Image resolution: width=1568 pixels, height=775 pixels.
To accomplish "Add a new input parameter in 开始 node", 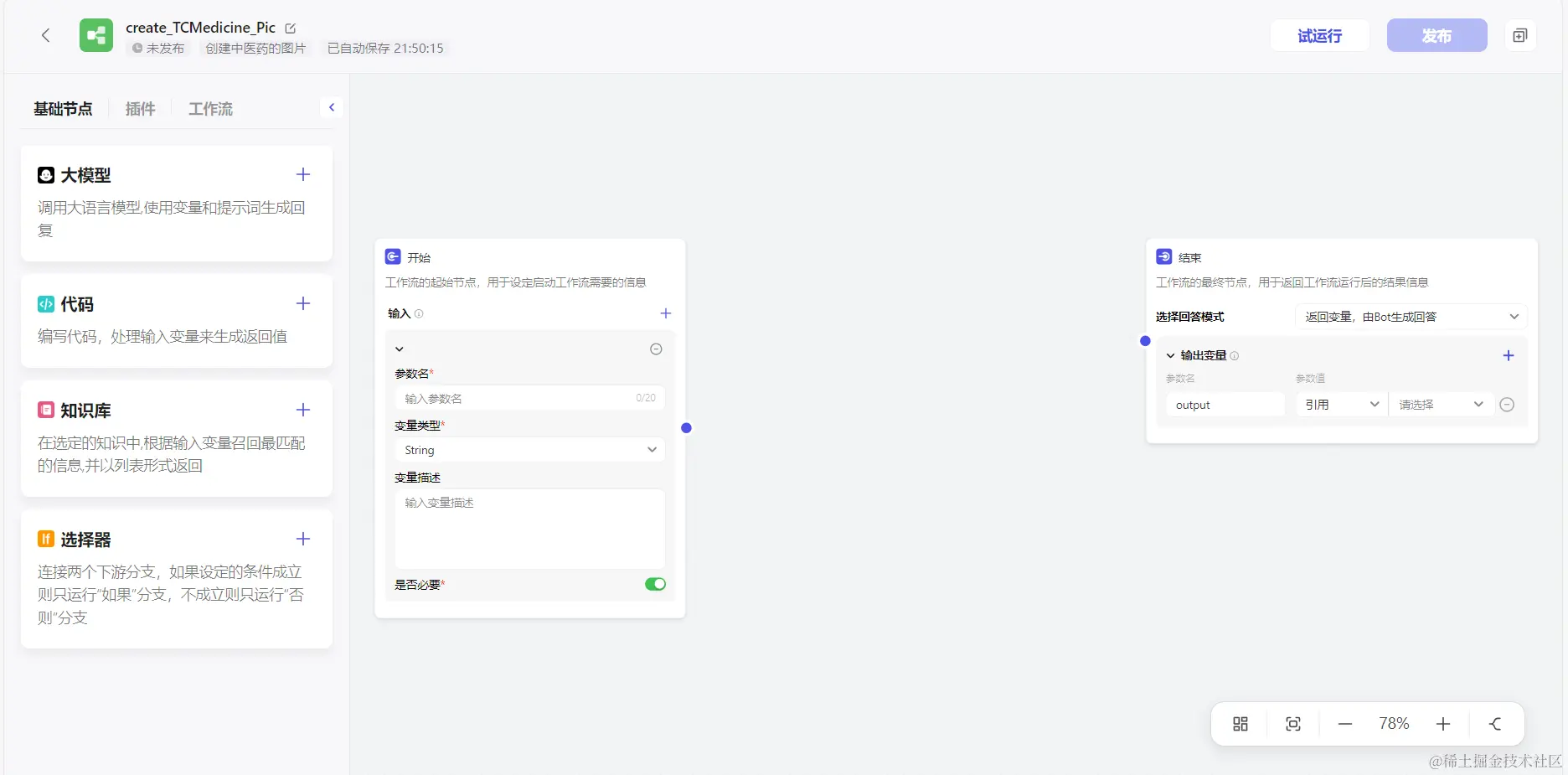I will [x=666, y=313].
